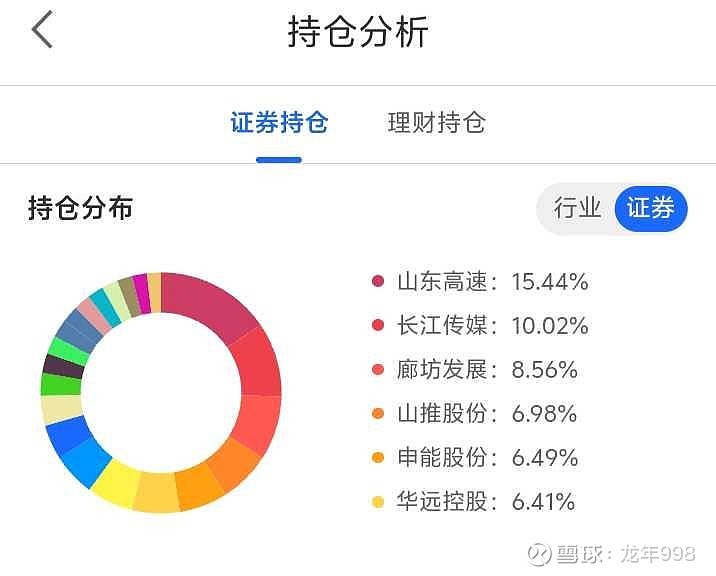
Task: Click the 持仓分析 page title
Action: [358, 32]
